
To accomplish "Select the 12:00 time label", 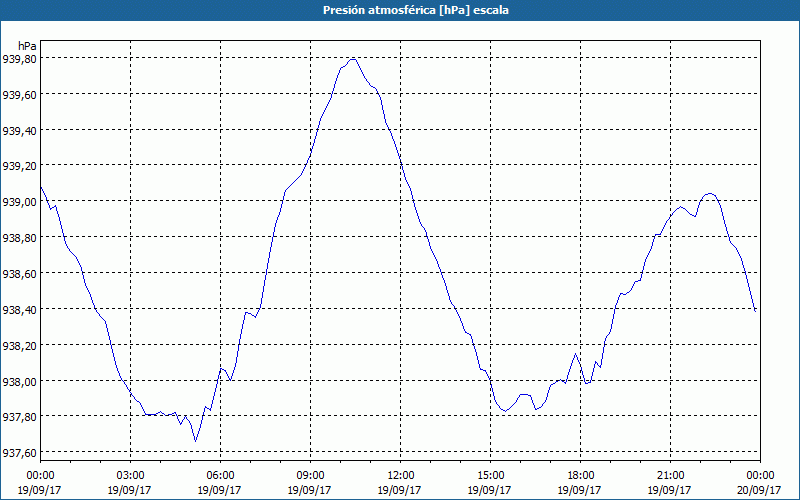I will point(401,476).
